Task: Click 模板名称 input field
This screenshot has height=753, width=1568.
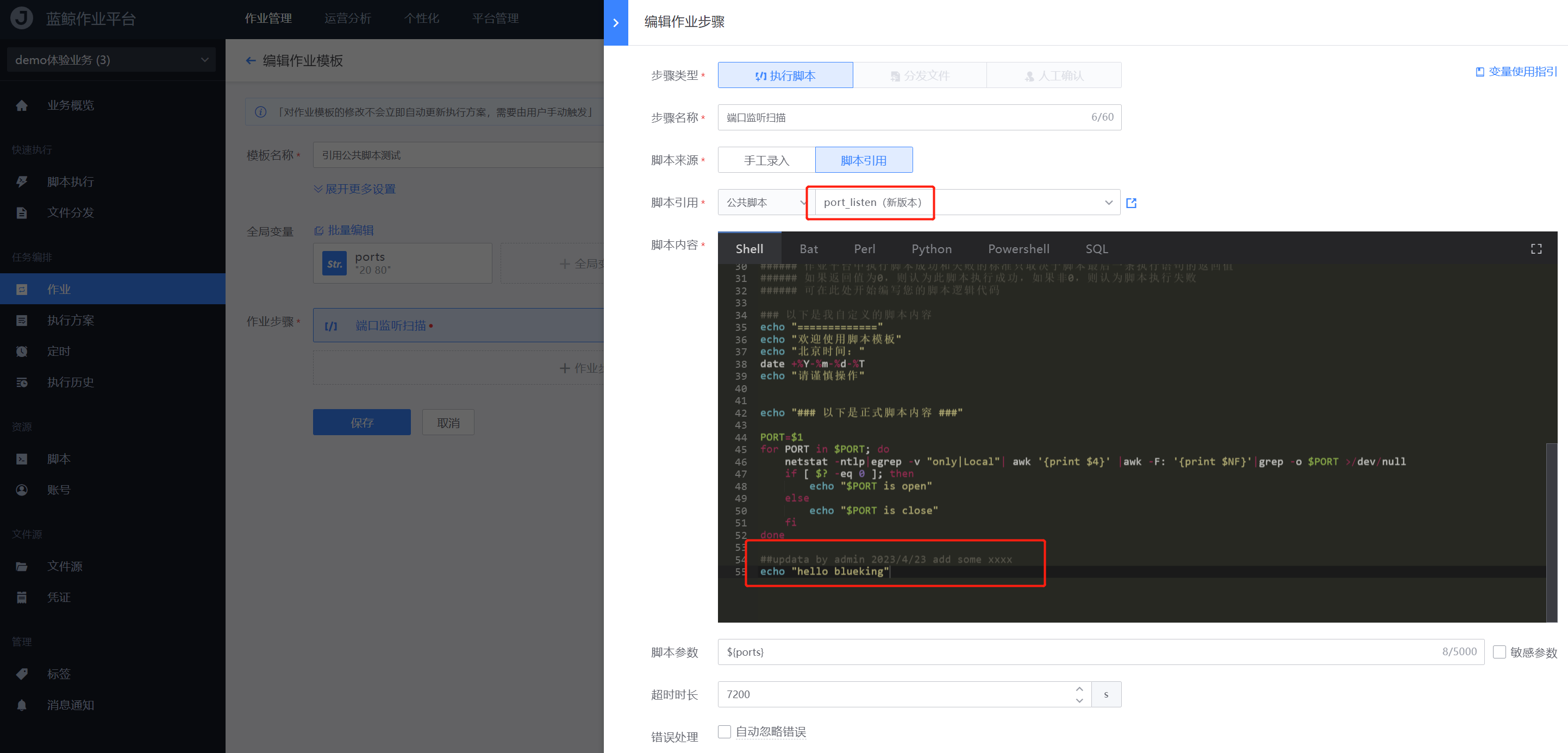Action: pyautogui.click(x=458, y=155)
